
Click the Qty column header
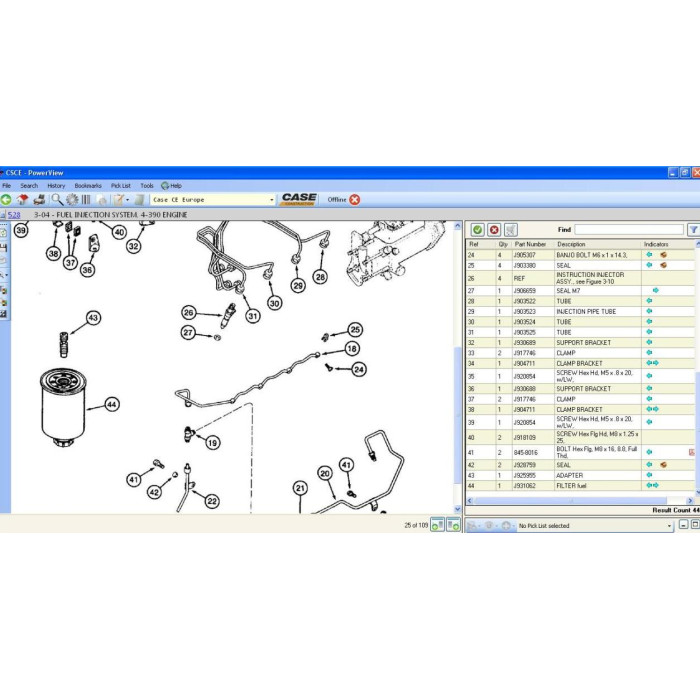pos(503,244)
